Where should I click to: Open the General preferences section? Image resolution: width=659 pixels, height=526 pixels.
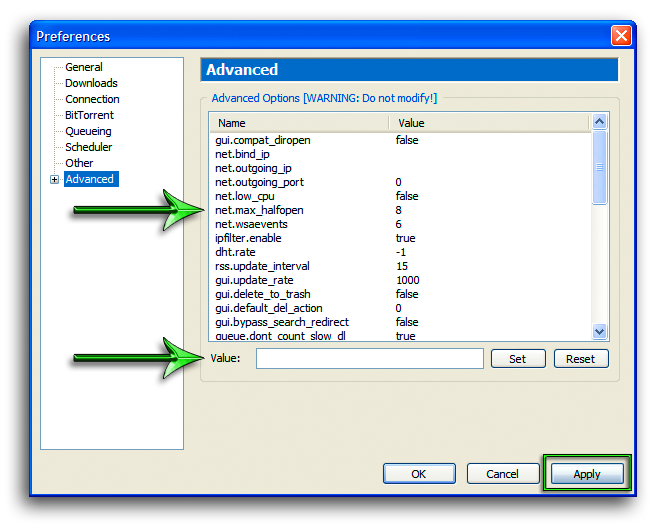point(84,67)
